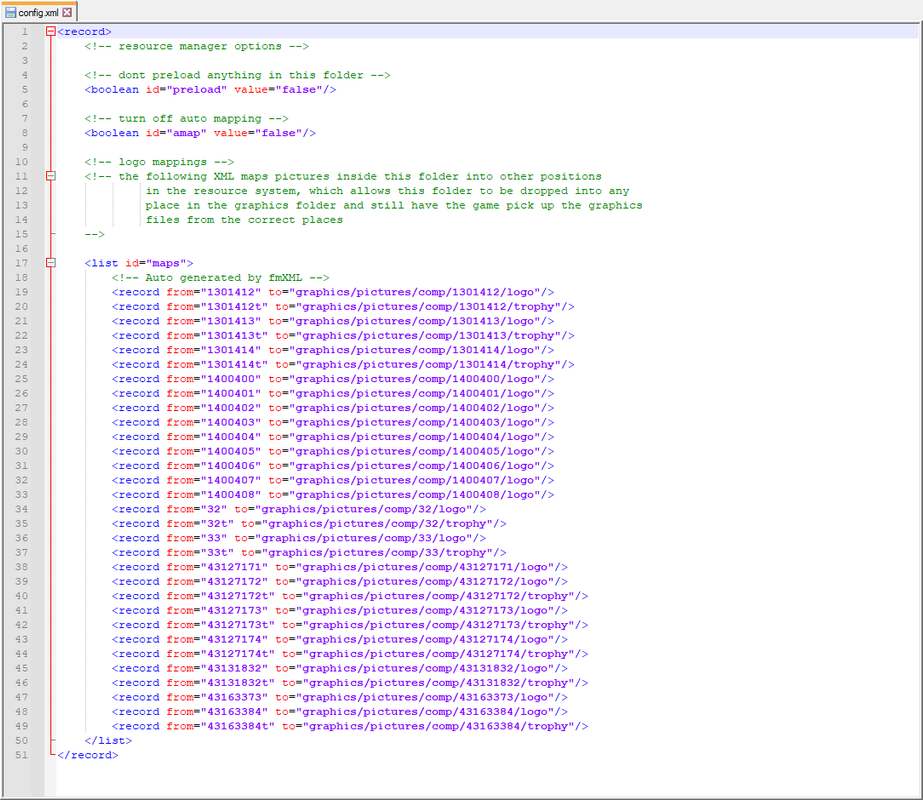Viewport: 923px width, 800px height.
Task: Click the record from="43127171" line
Action: coord(340,567)
